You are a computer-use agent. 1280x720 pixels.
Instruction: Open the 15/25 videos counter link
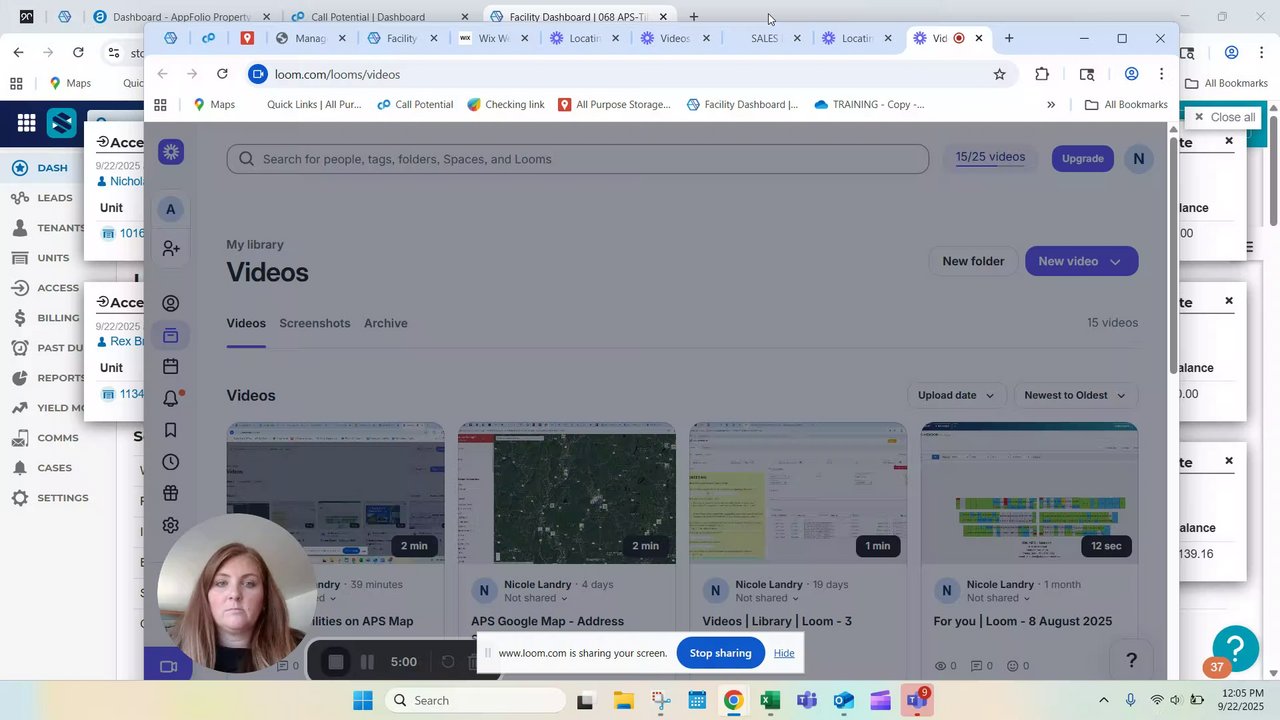990,157
